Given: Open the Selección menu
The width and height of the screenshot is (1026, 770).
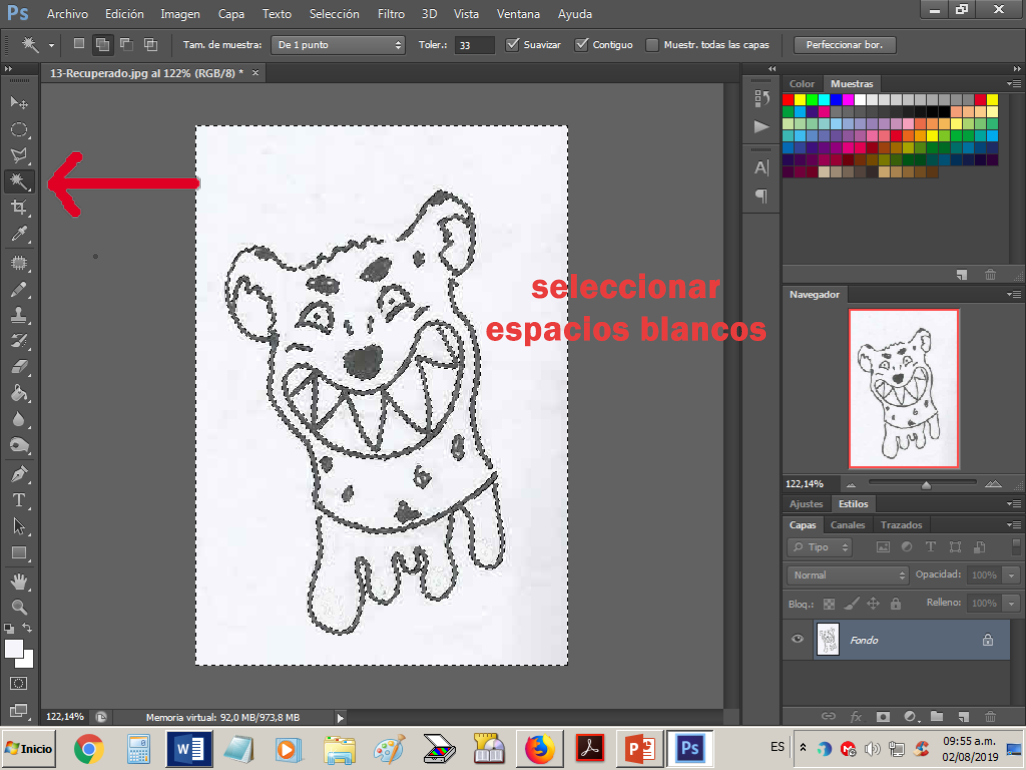Looking at the screenshot, I should (334, 14).
